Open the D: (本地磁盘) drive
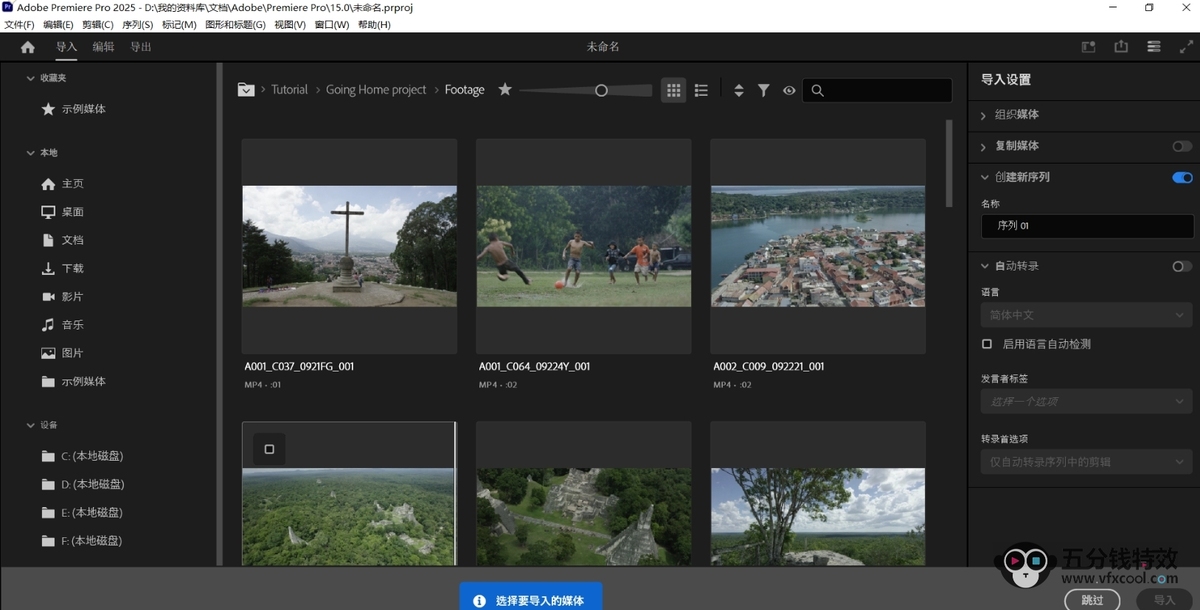 (x=82, y=484)
